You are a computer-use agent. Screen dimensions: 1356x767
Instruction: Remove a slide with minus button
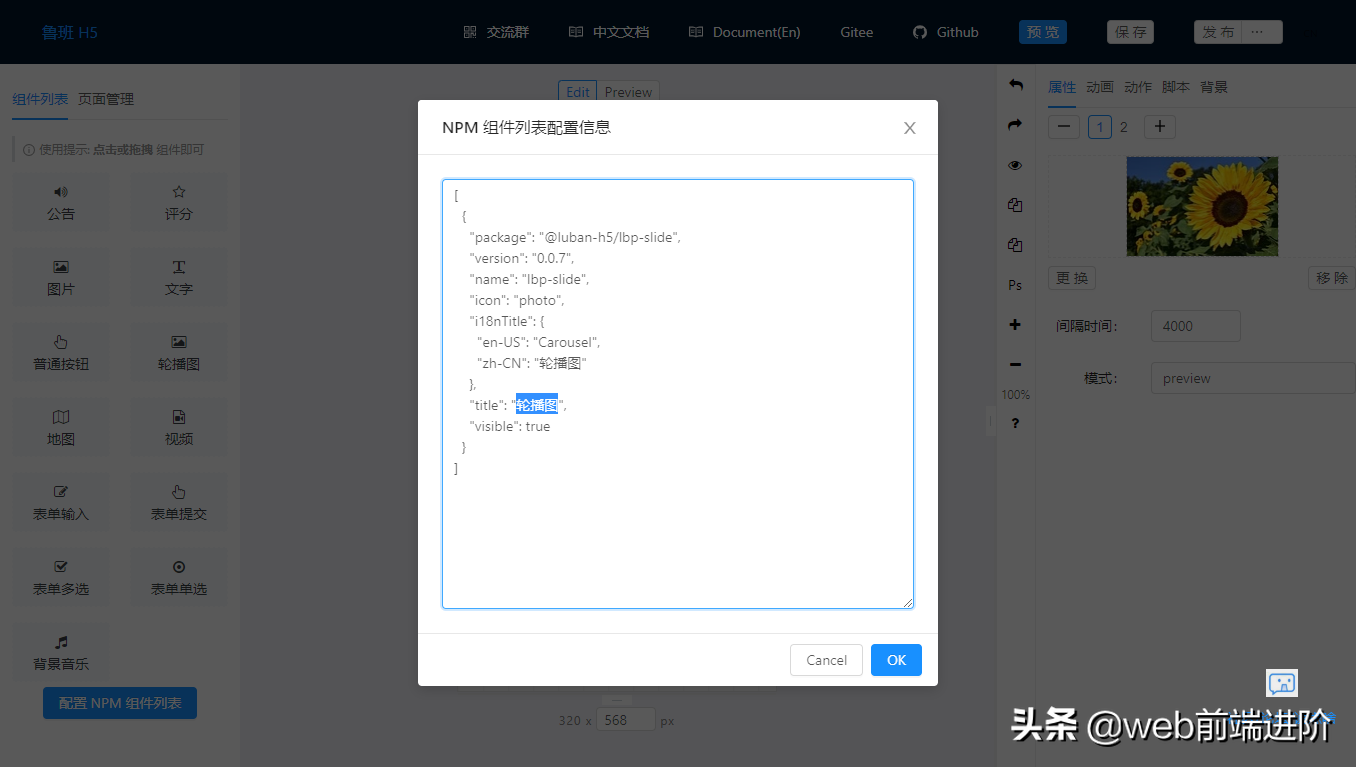pyautogui.click(x=1064, y=127)
